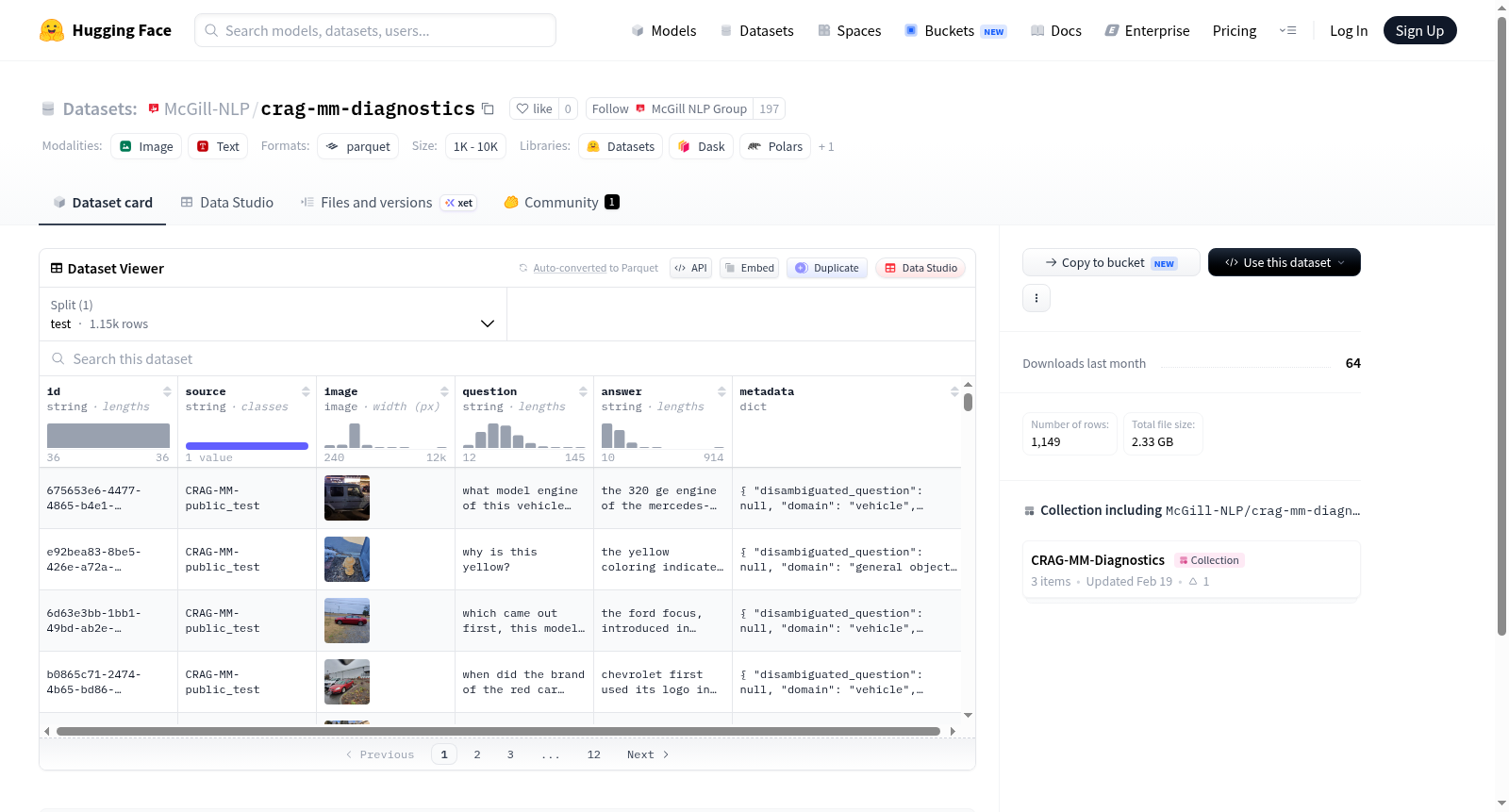Switch to the Data Studio tab
The image size is (1509, 812).
point(227,203)
